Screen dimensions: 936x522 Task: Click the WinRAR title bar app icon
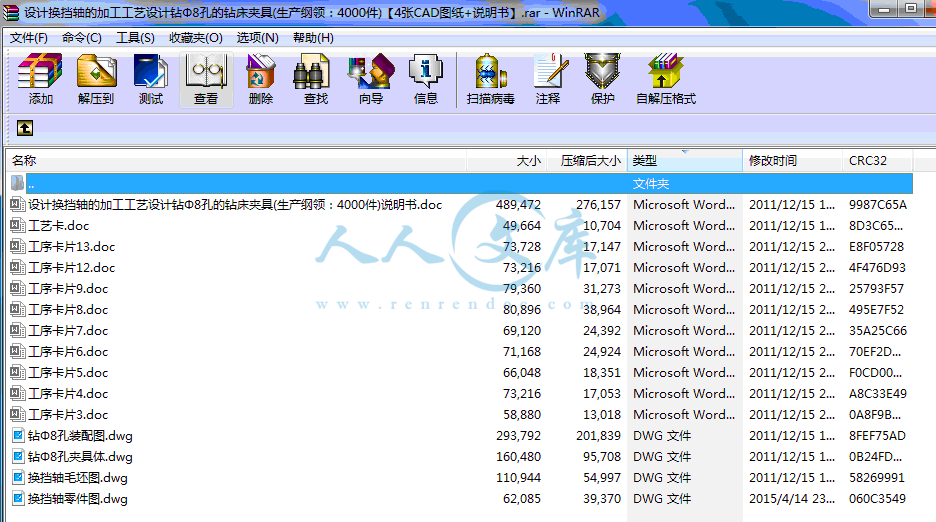tap(10, 12)
